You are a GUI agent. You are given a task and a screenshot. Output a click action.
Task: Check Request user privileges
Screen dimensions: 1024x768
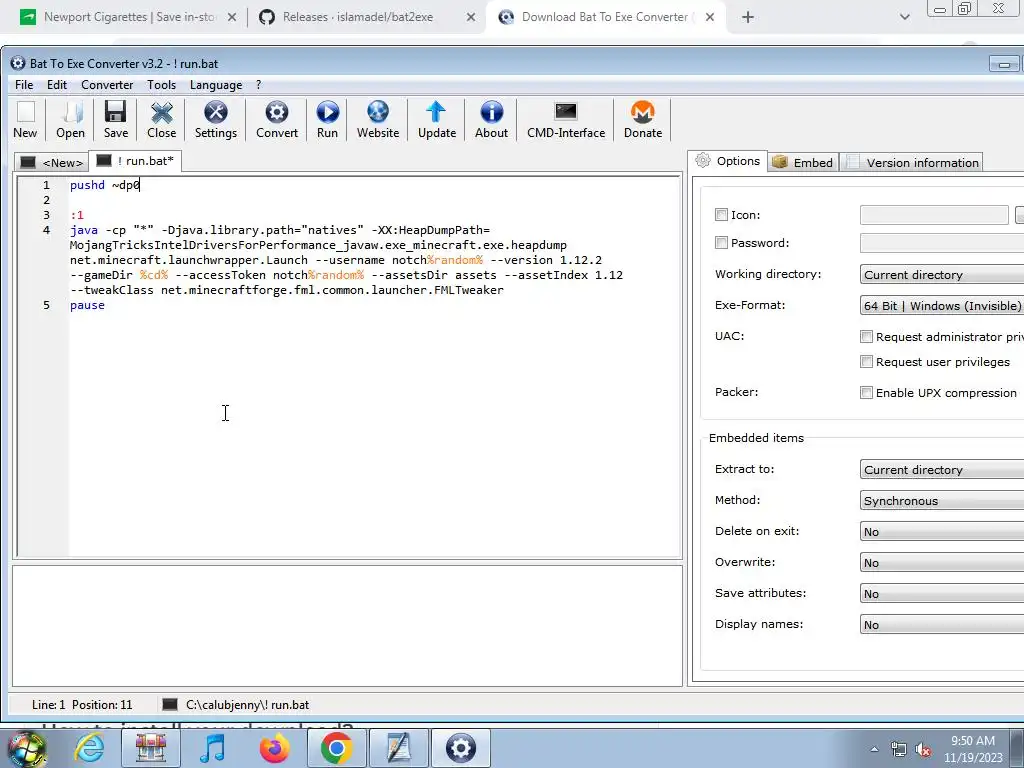[x=866, y=361]
